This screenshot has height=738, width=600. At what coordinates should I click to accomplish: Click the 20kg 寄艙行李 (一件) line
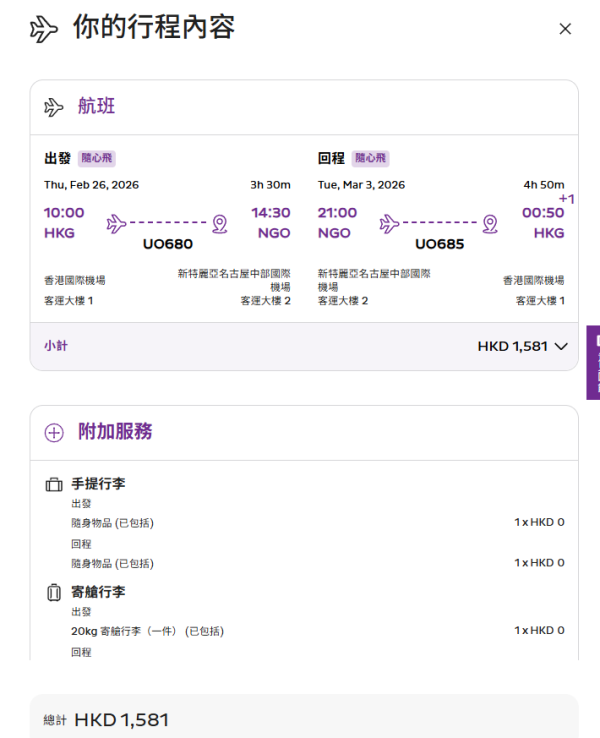click(147, 631)
